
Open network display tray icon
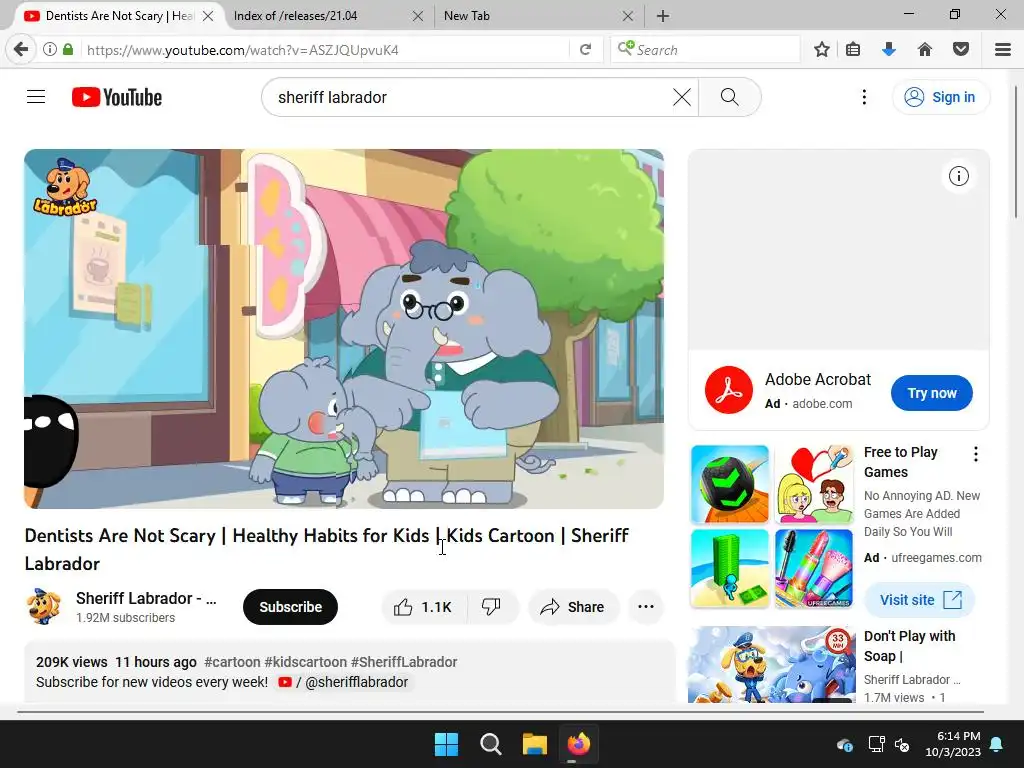pos(876,744)
